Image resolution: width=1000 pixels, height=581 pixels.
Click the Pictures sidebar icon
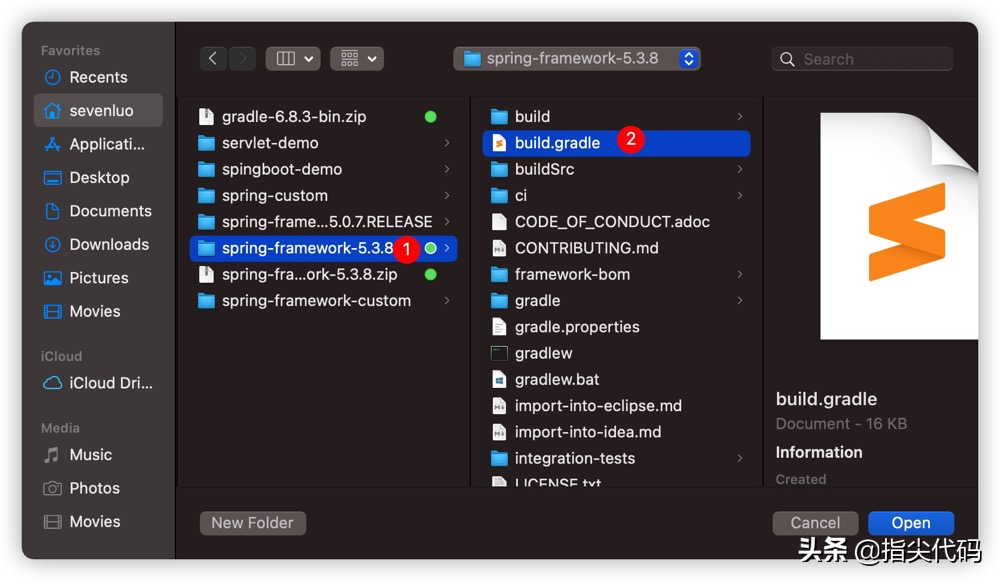52,278
